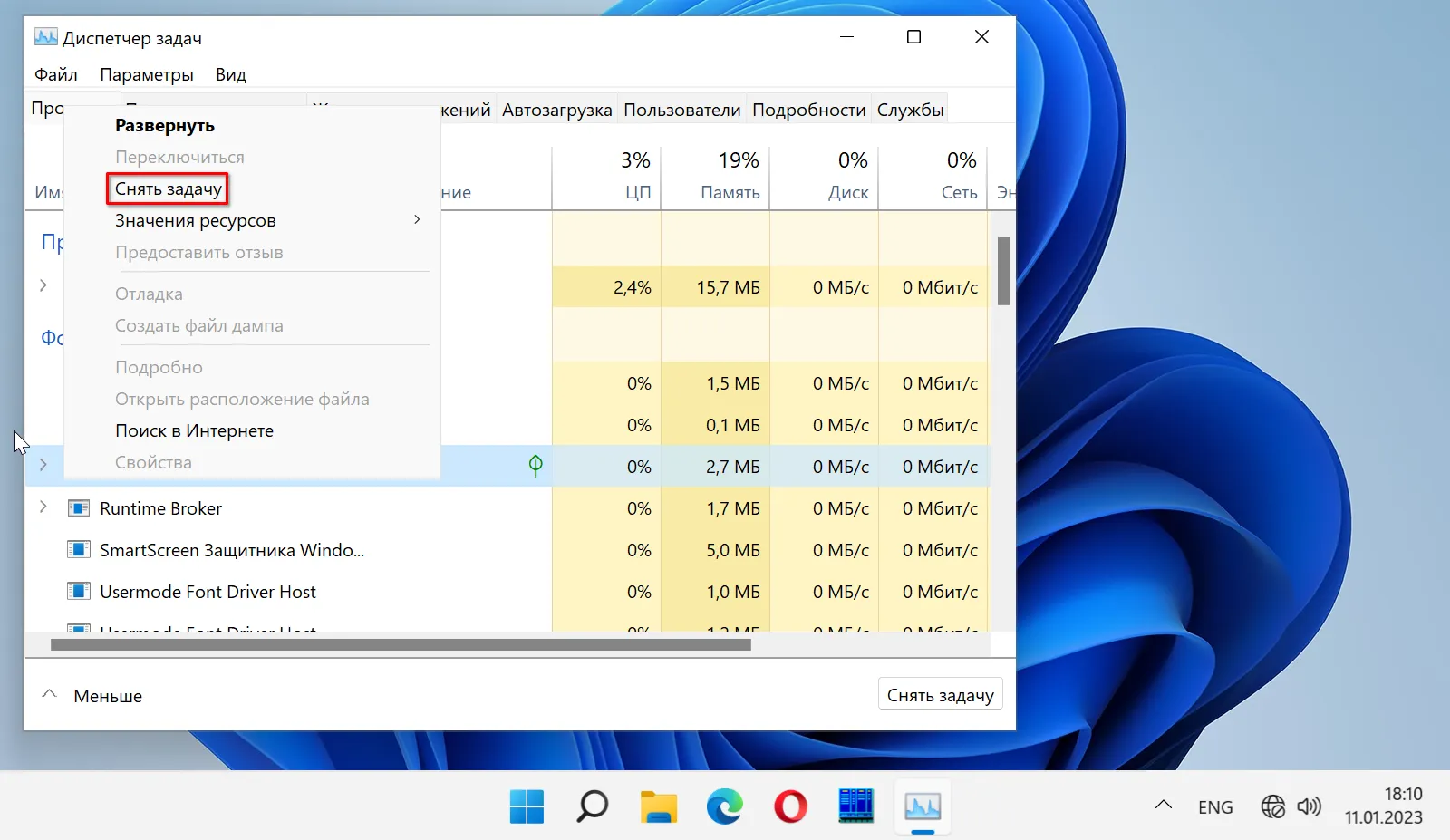Click the SmartScreen process icon
Image resolution: width=1450 pixels, height=840 pixels.
coord(79,550)
